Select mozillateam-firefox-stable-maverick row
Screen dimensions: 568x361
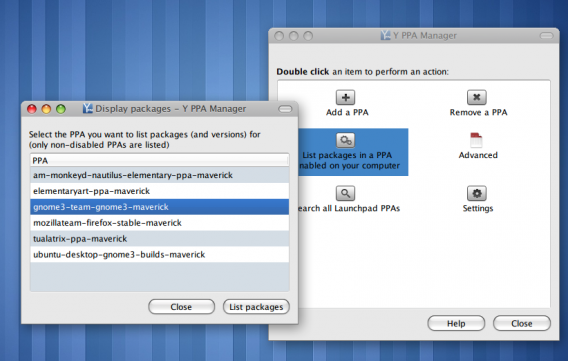click(x=159, y=223)
